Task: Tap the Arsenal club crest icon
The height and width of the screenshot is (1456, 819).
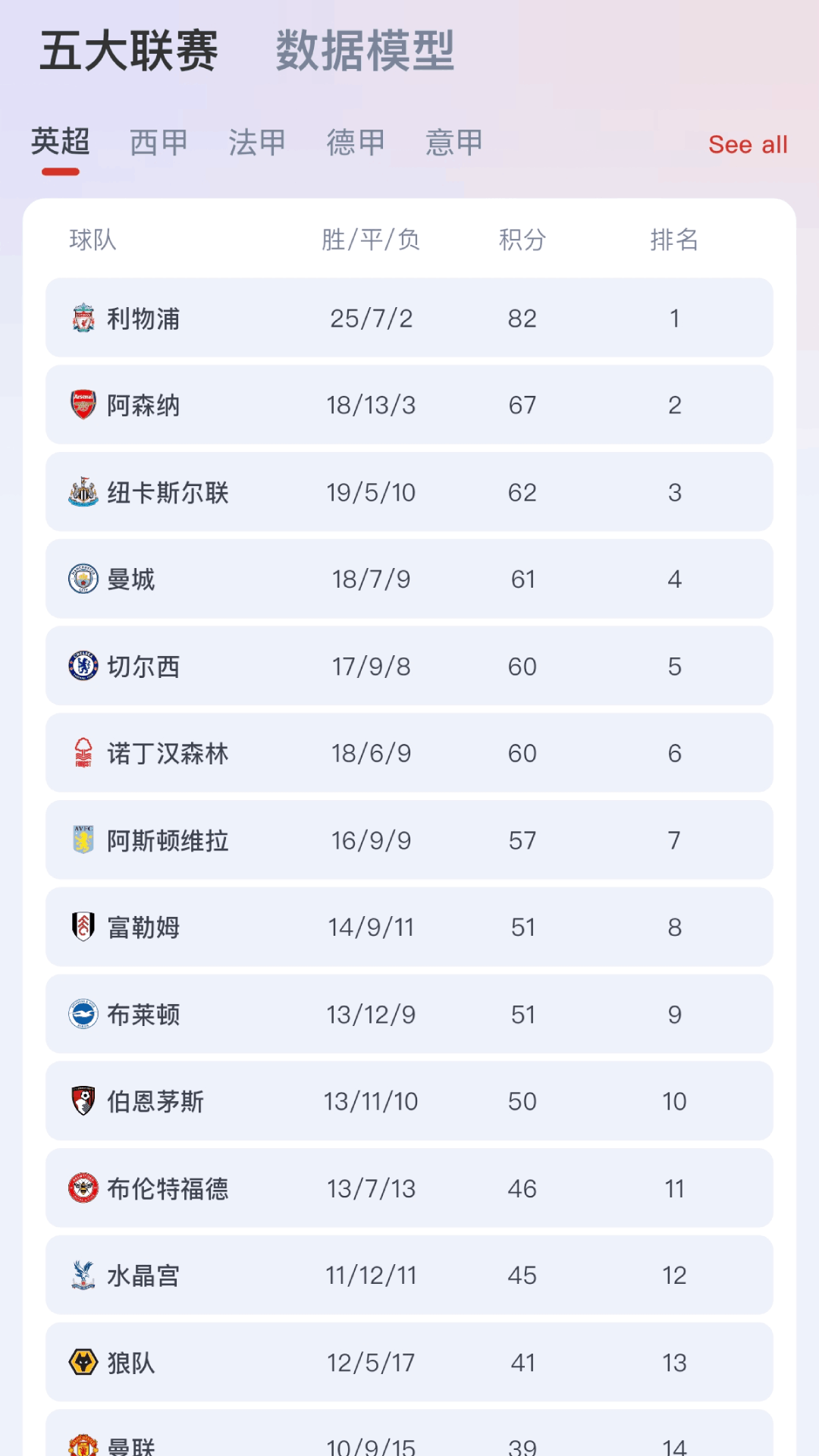Action: pos(83,405)
